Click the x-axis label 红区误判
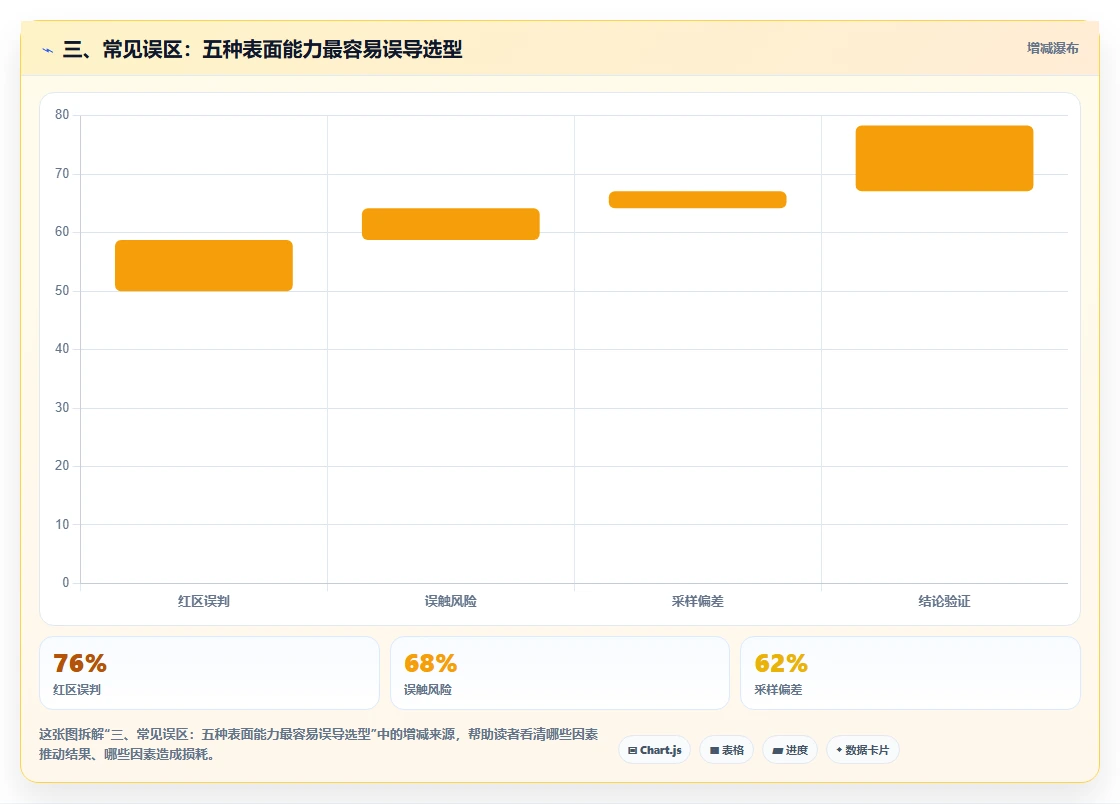Screen dimensions: 1120x804 coord(204,601)
